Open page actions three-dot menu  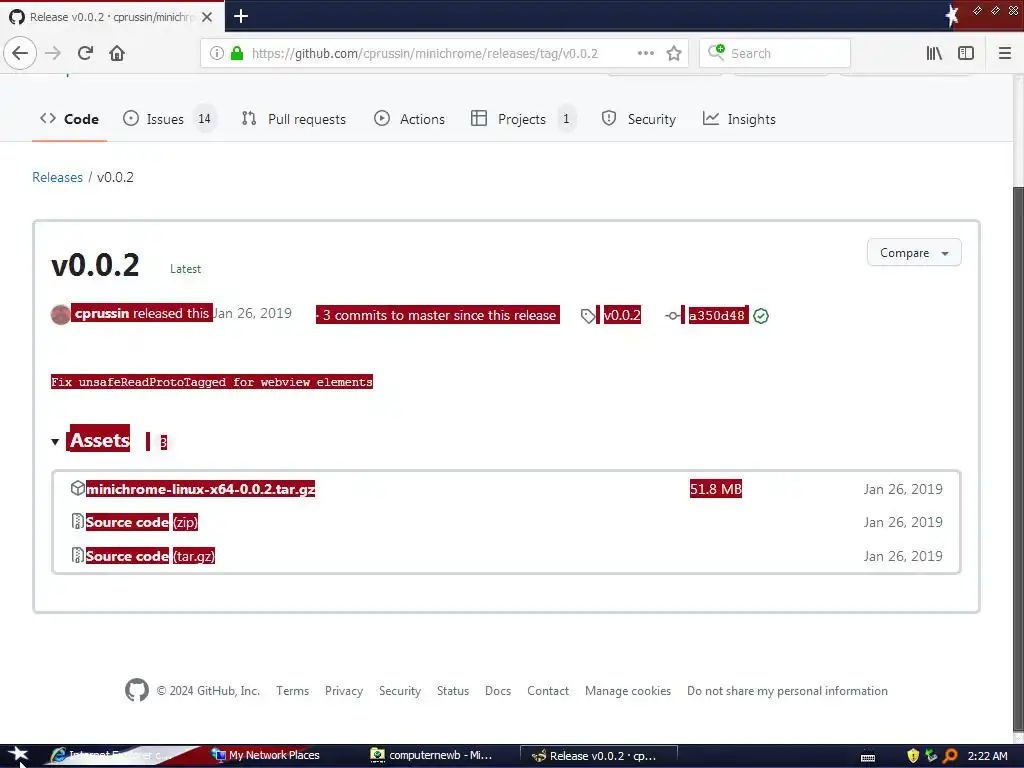point(645,53)
